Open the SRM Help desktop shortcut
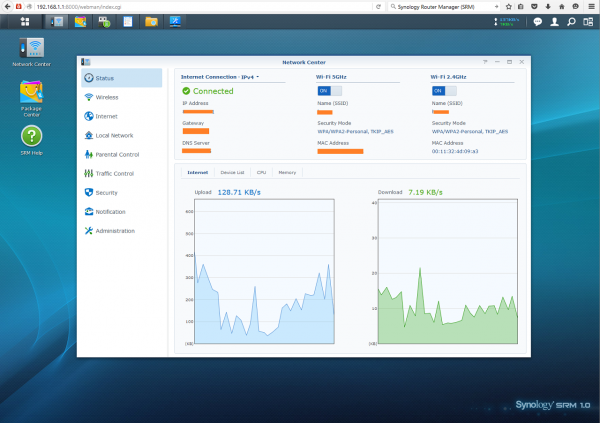The width and height of the screenshot is (600, 423). point(32,140)
